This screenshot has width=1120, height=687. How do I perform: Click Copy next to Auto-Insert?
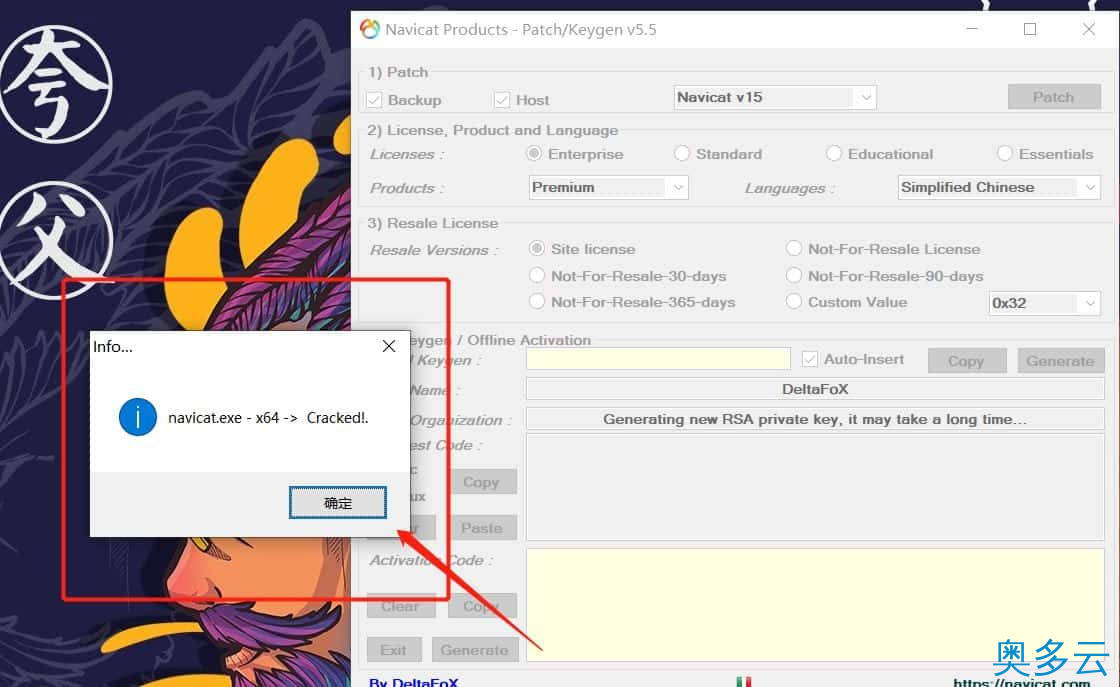966,361
